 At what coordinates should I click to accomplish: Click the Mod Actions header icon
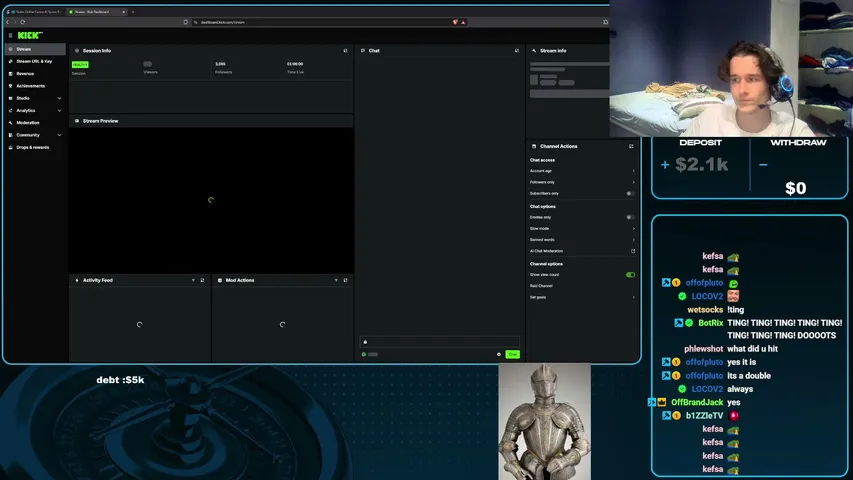220,280
